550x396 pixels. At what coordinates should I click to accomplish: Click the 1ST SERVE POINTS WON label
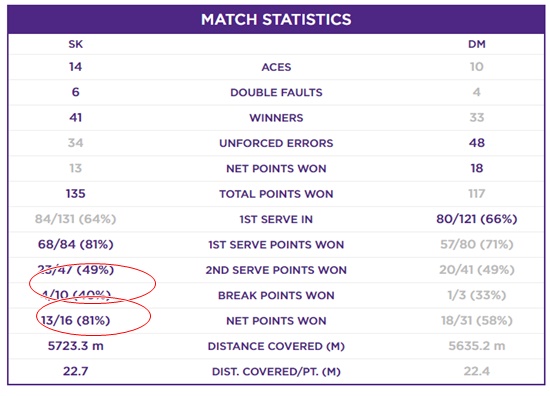[x=276, y=245]
